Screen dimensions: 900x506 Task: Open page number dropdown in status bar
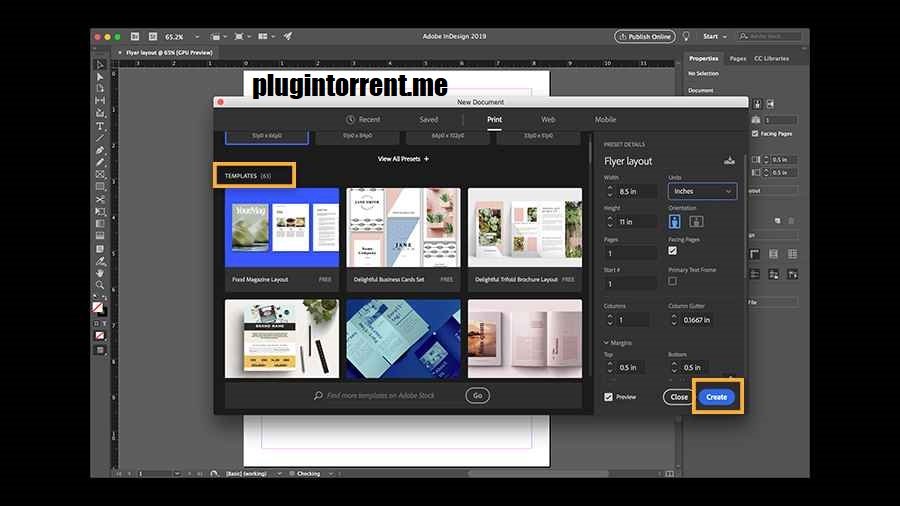point(177,474)
